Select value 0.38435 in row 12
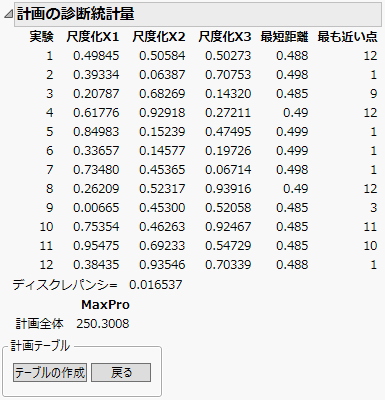385x400 pixels. (x=96, y=265)
